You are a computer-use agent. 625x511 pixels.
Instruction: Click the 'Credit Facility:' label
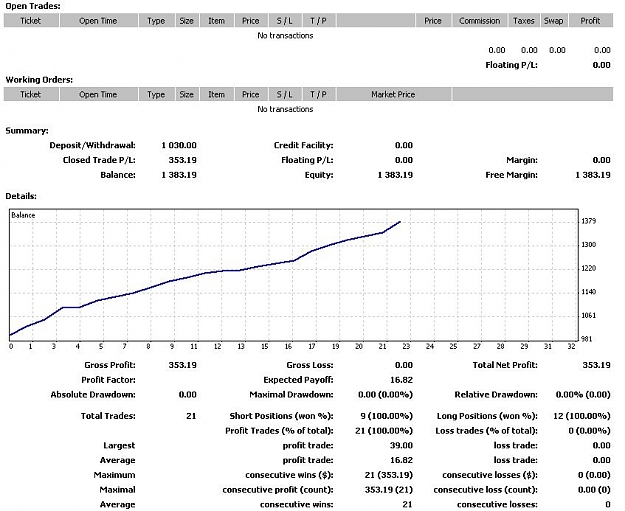[x=304, y=145]
